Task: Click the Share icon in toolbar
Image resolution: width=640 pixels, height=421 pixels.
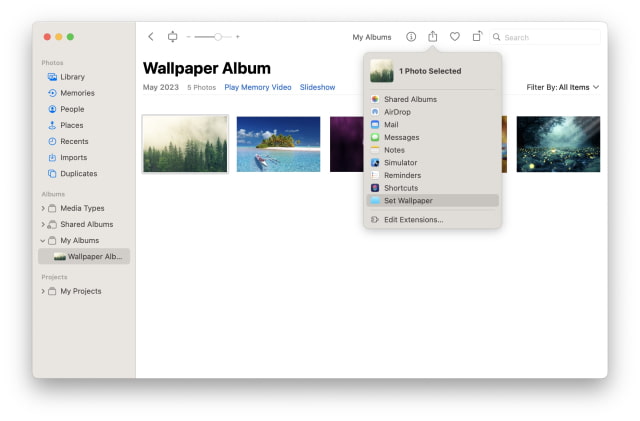Action: pyautogui.click(x=433, y=37)
